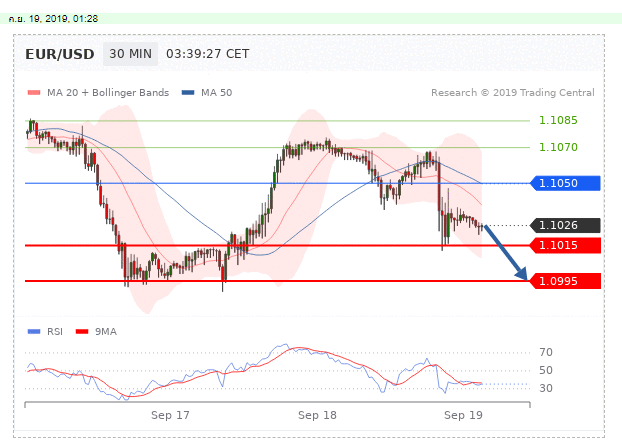The width and height of the screenshot is (622, 444).
Task: Click the Research © 2019 Trading Central credit
Action: tap(513, 93)
